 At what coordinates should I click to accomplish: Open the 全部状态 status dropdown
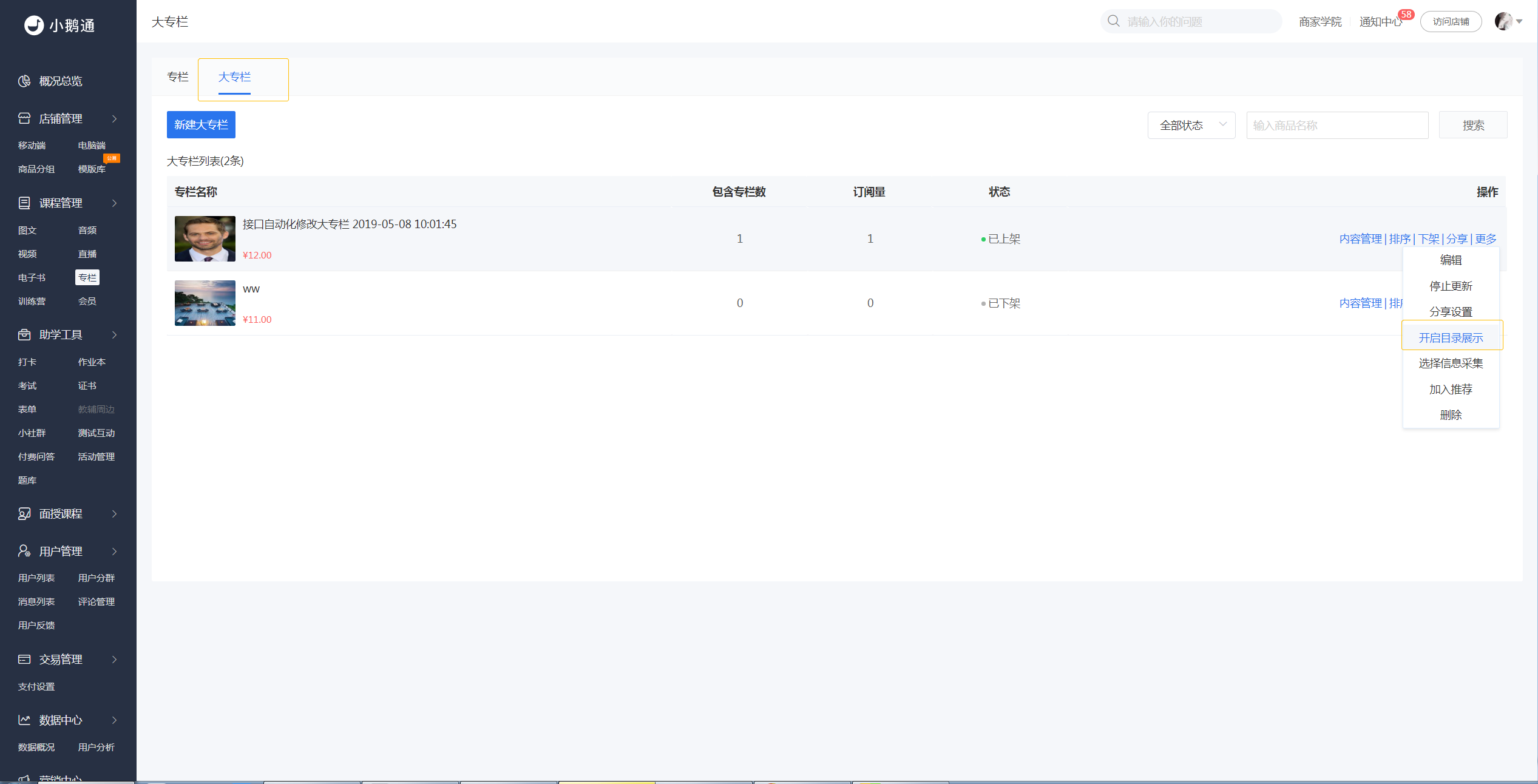(1191, 125)
